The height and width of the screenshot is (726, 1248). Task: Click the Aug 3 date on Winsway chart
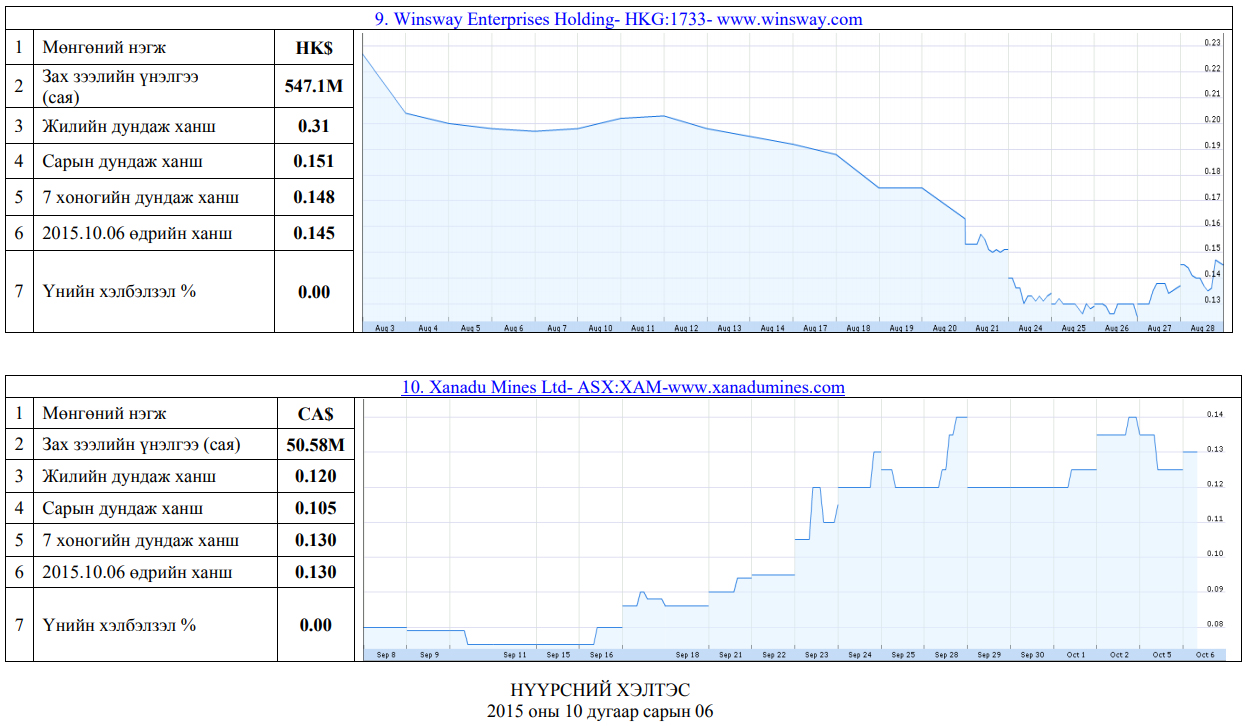pos(385,328)
